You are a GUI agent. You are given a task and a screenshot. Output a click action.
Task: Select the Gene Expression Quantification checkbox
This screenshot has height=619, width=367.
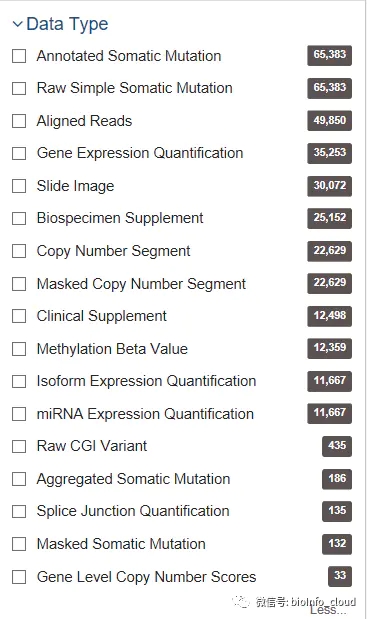tap(19, 154)
